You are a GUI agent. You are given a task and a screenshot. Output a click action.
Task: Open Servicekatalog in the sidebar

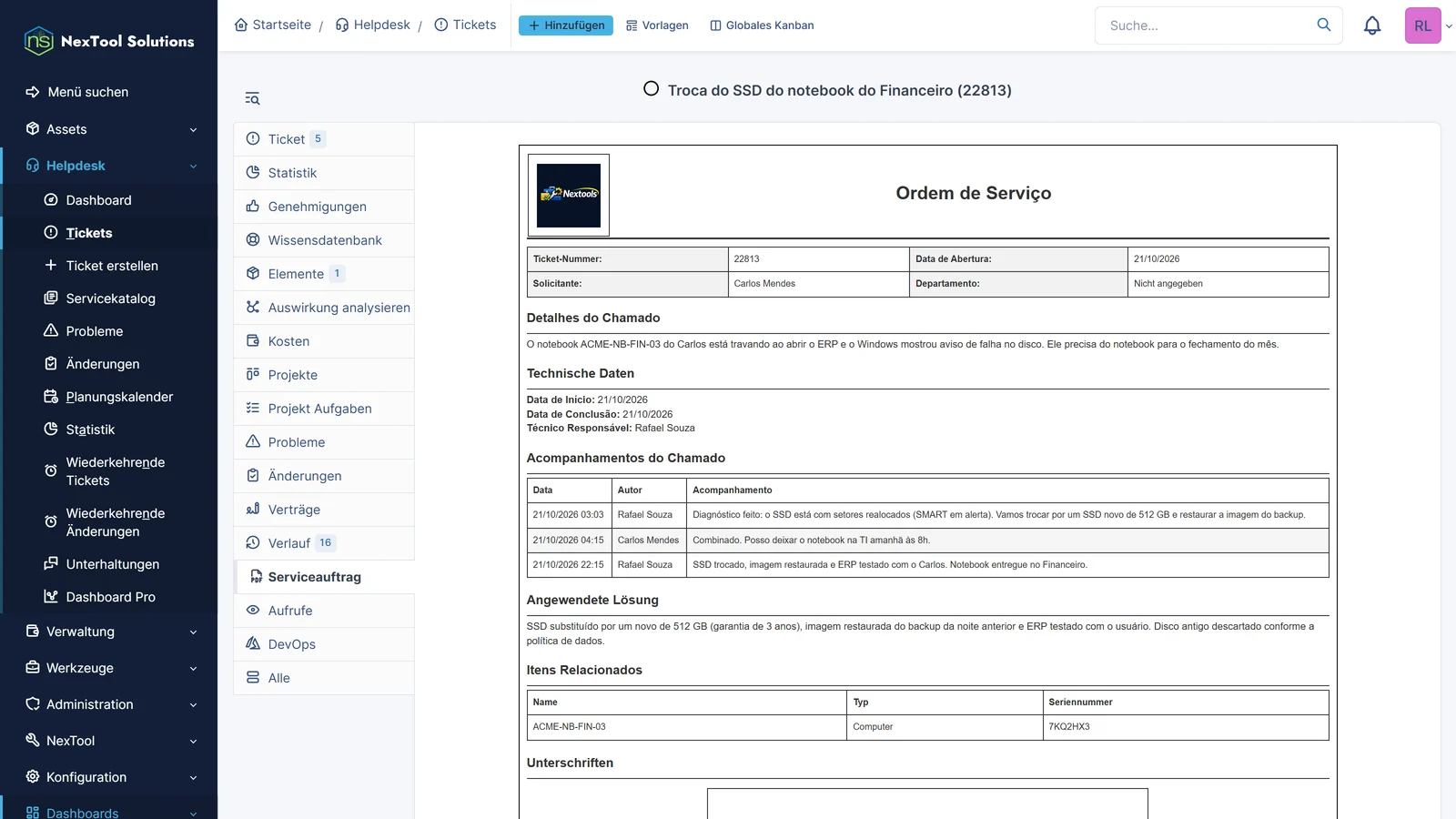[110, 298]
